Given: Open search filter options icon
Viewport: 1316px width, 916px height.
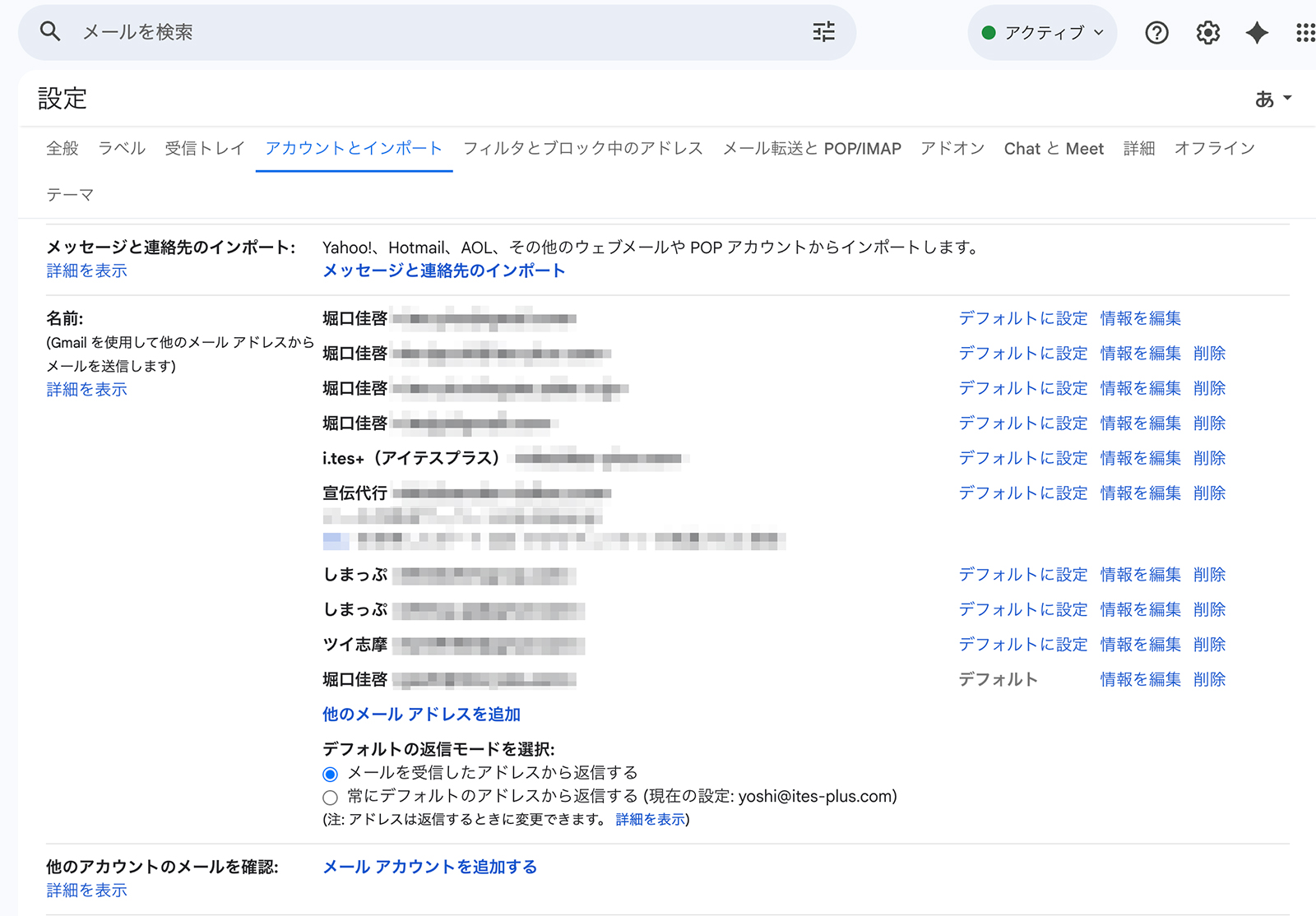Looking at the screenshot, I should [823, 32].
